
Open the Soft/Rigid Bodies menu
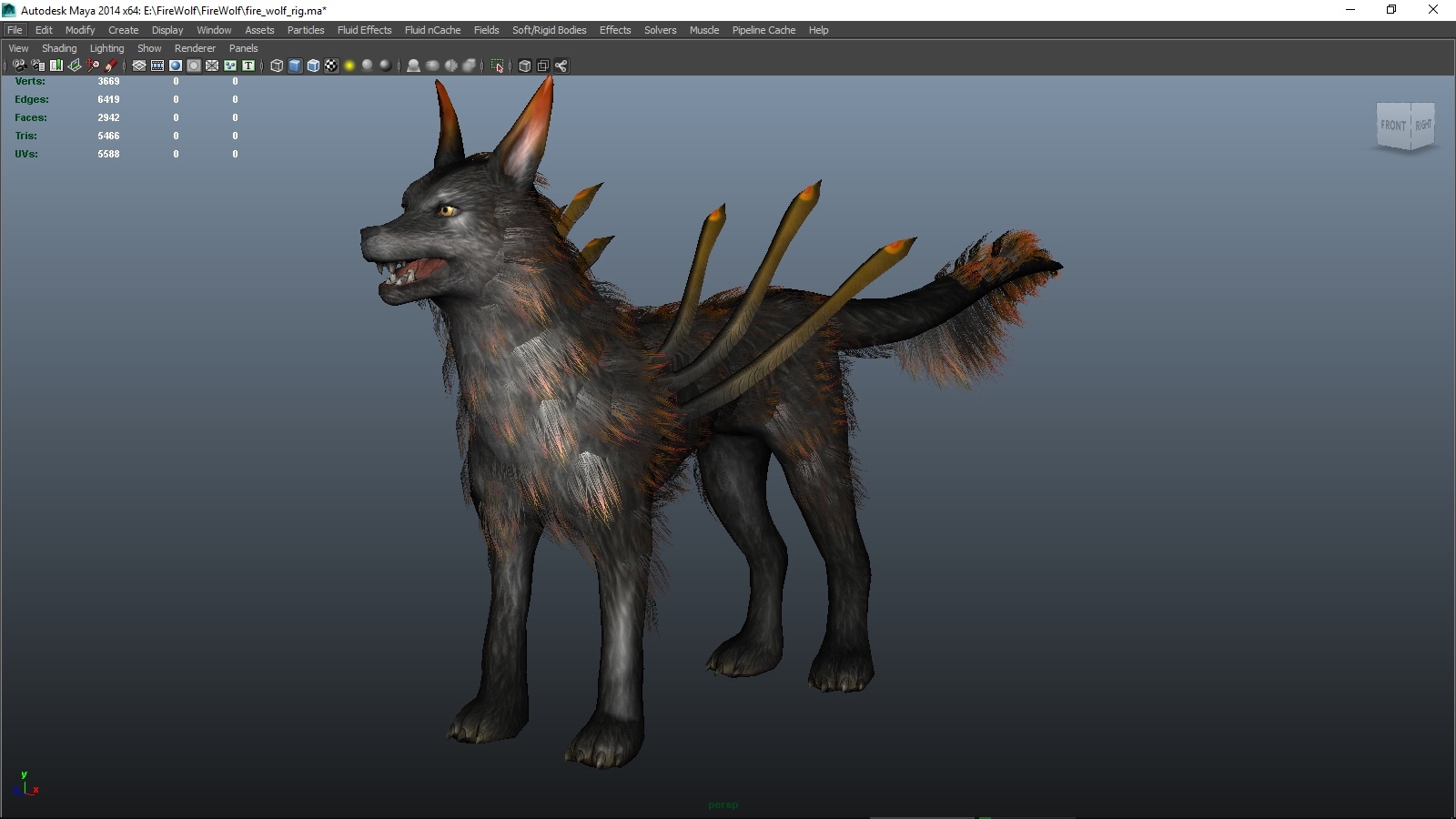(x=550, y=30)
